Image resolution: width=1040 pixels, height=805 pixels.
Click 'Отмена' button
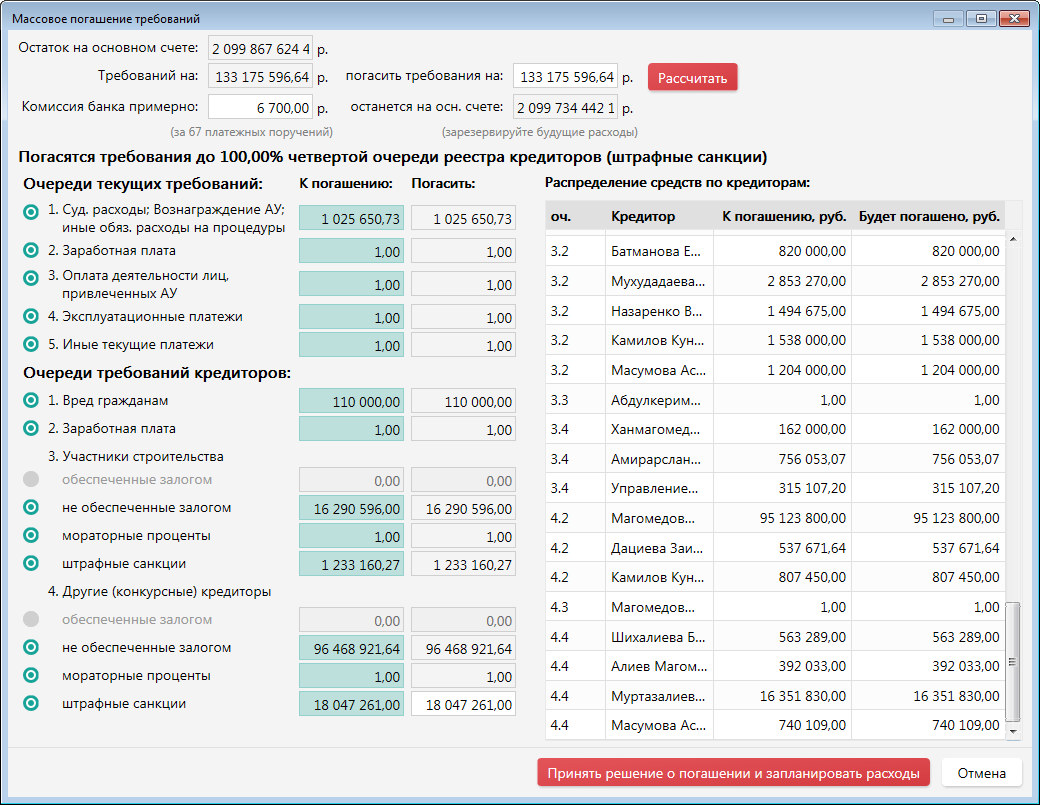981,773
